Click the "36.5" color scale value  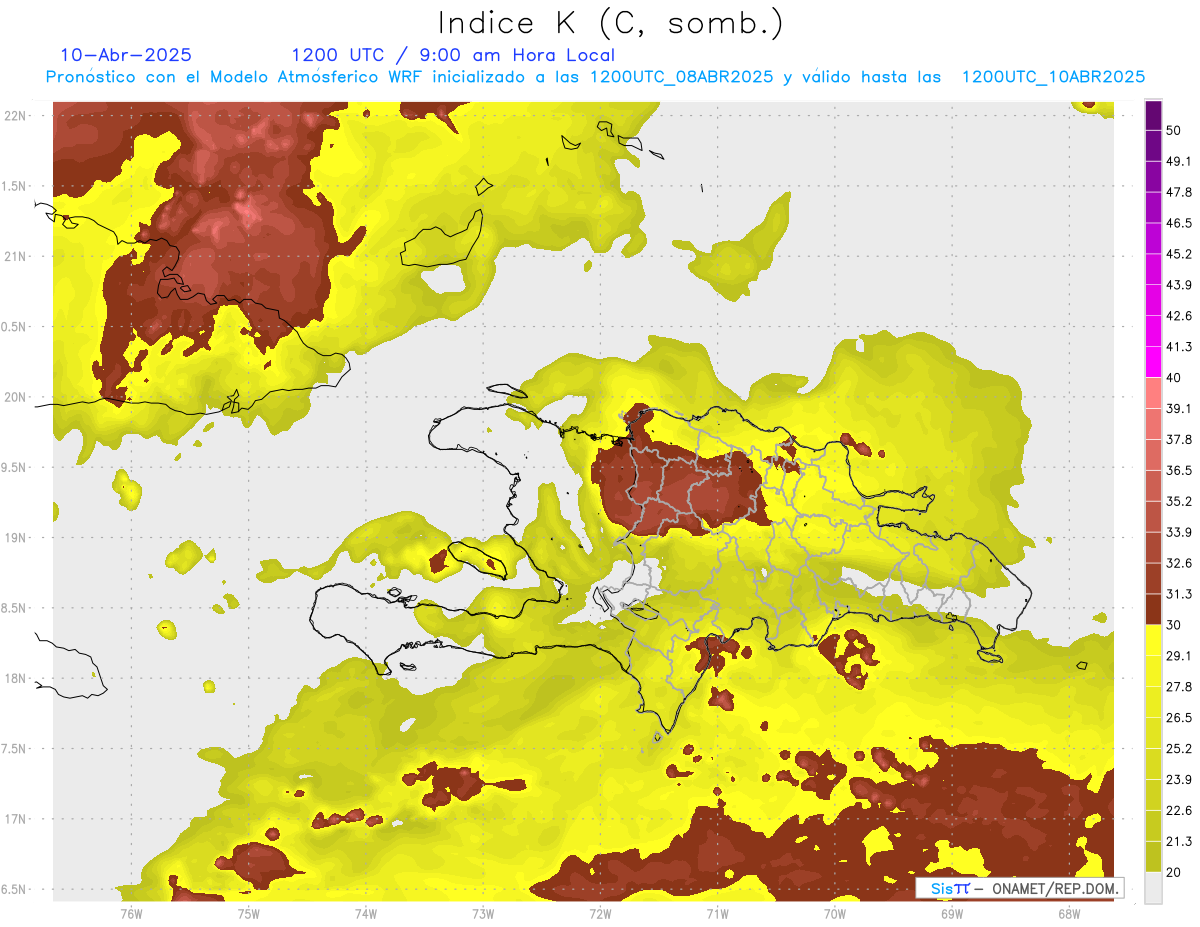[1179, 471]
